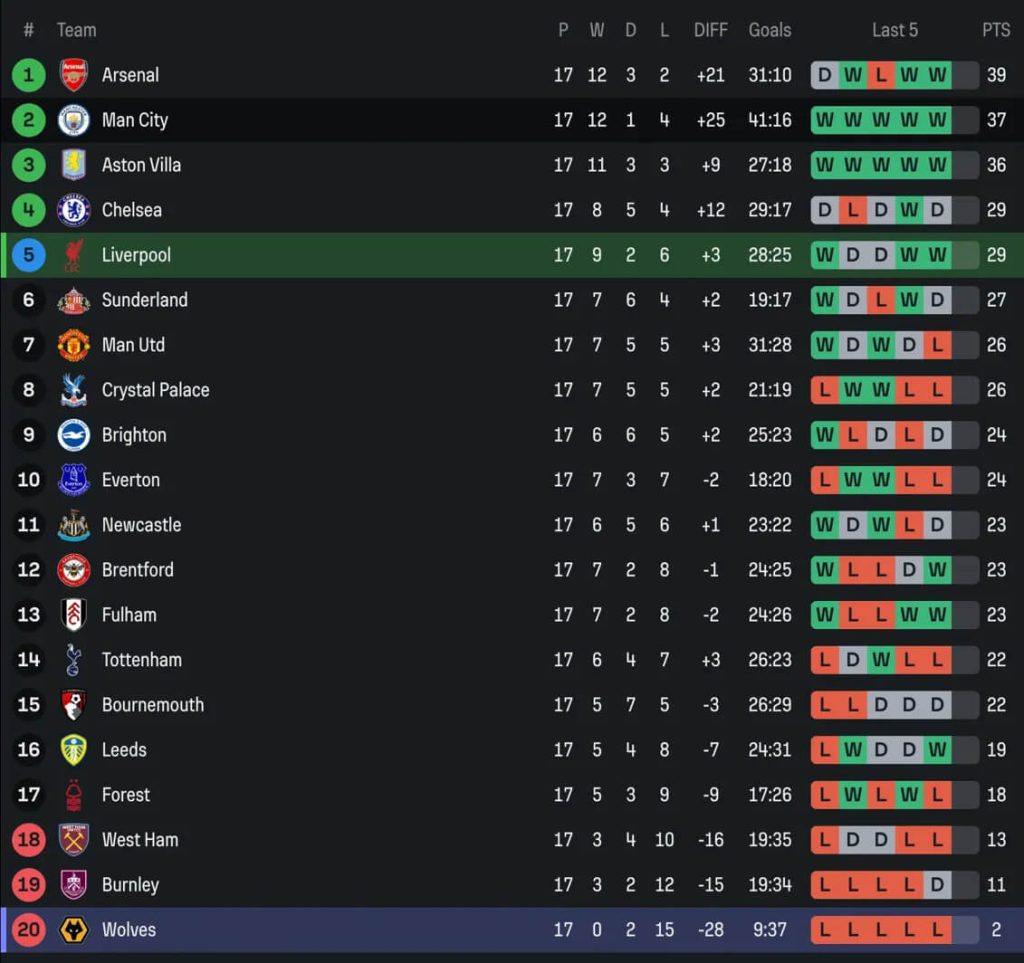
Task: Click the Man City club crest
Action: (74, 120)
